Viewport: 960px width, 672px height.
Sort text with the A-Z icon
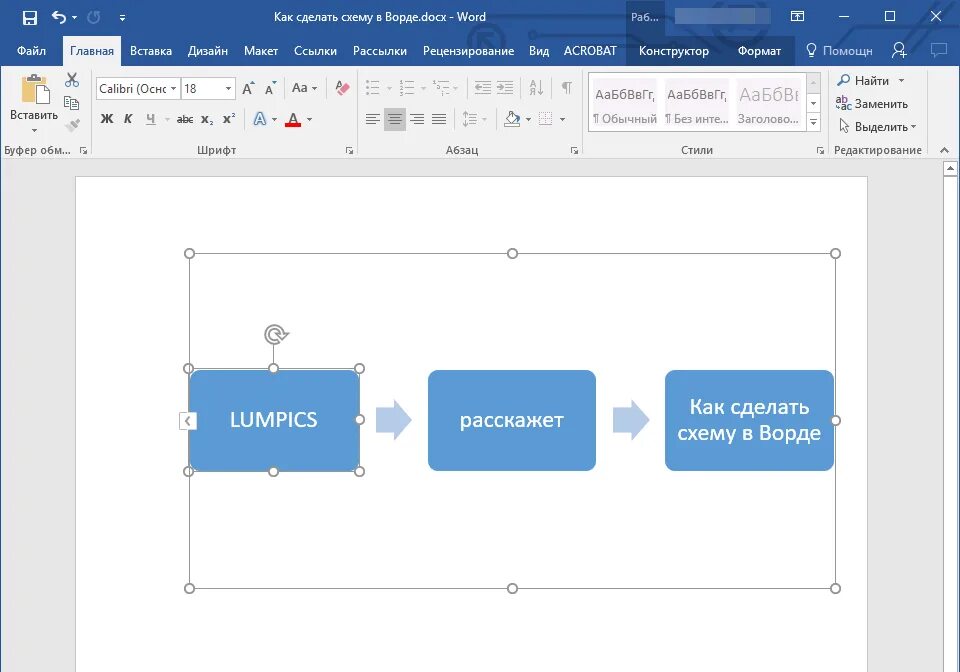click(x=536, y=88)
